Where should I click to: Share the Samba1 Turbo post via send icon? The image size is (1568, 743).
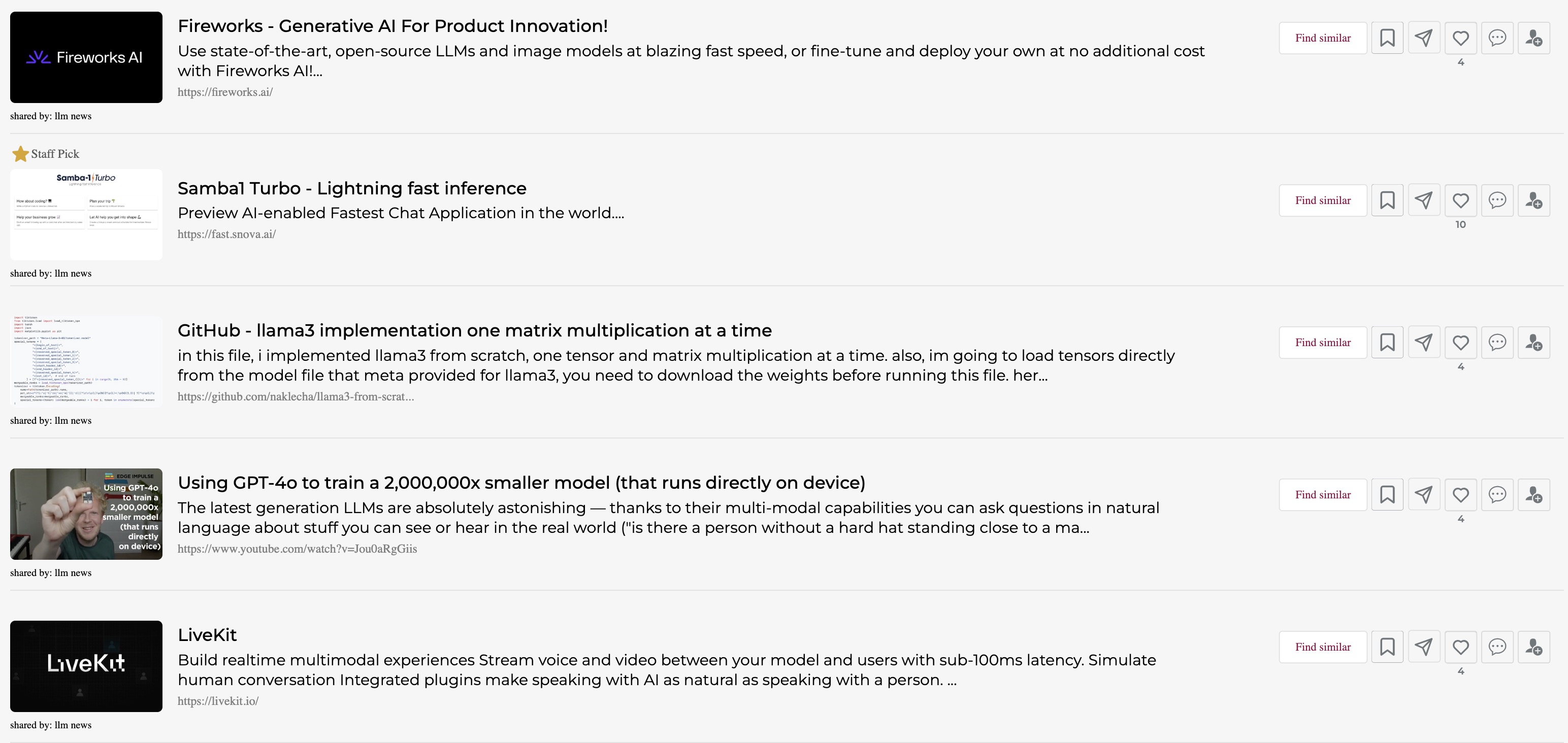point(1424,200)
